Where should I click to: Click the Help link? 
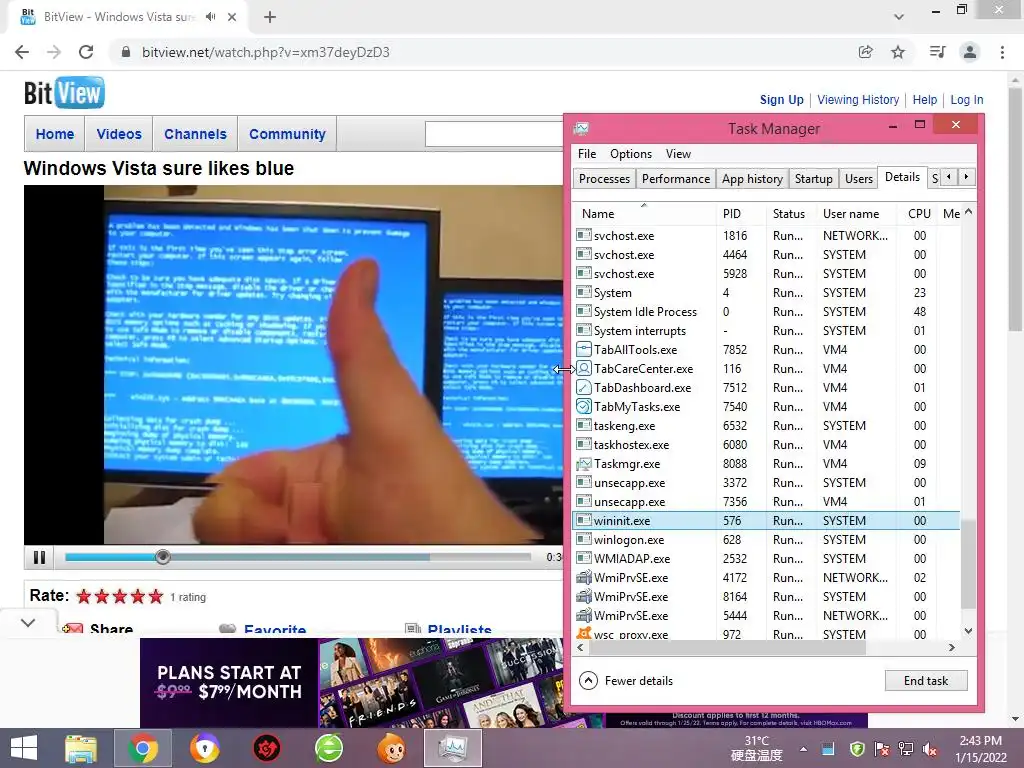925,100
